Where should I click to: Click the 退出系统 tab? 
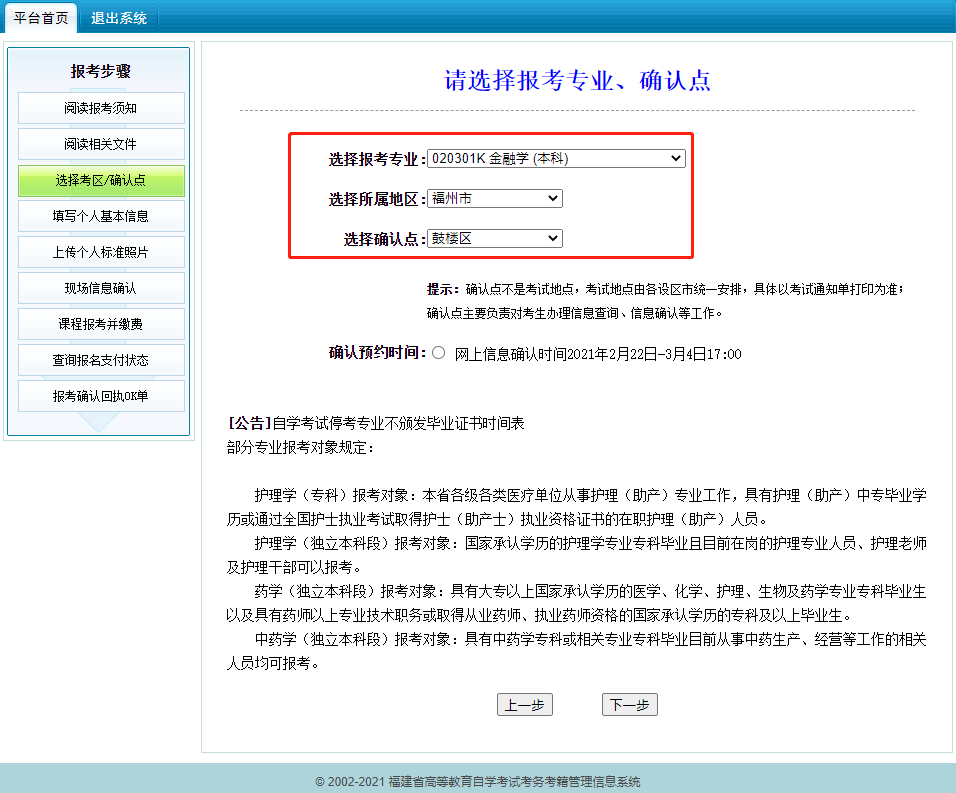118,18
